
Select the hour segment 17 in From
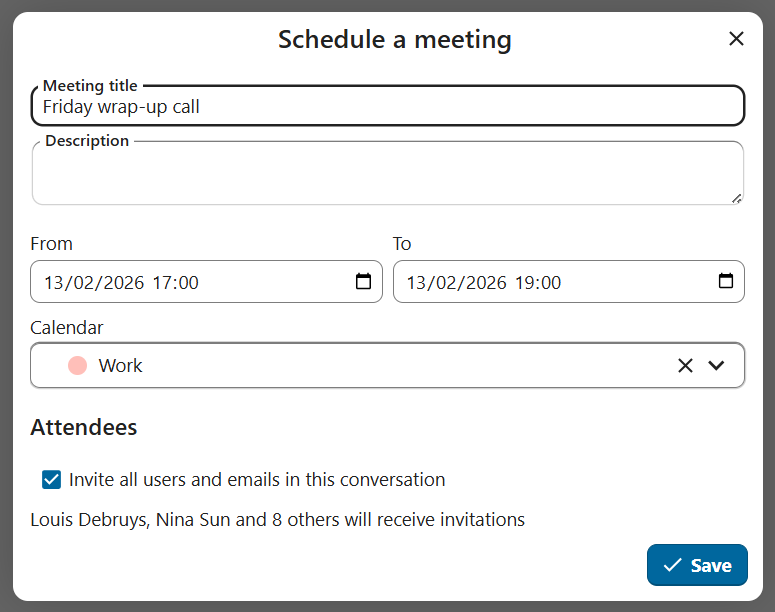(161, 283)
